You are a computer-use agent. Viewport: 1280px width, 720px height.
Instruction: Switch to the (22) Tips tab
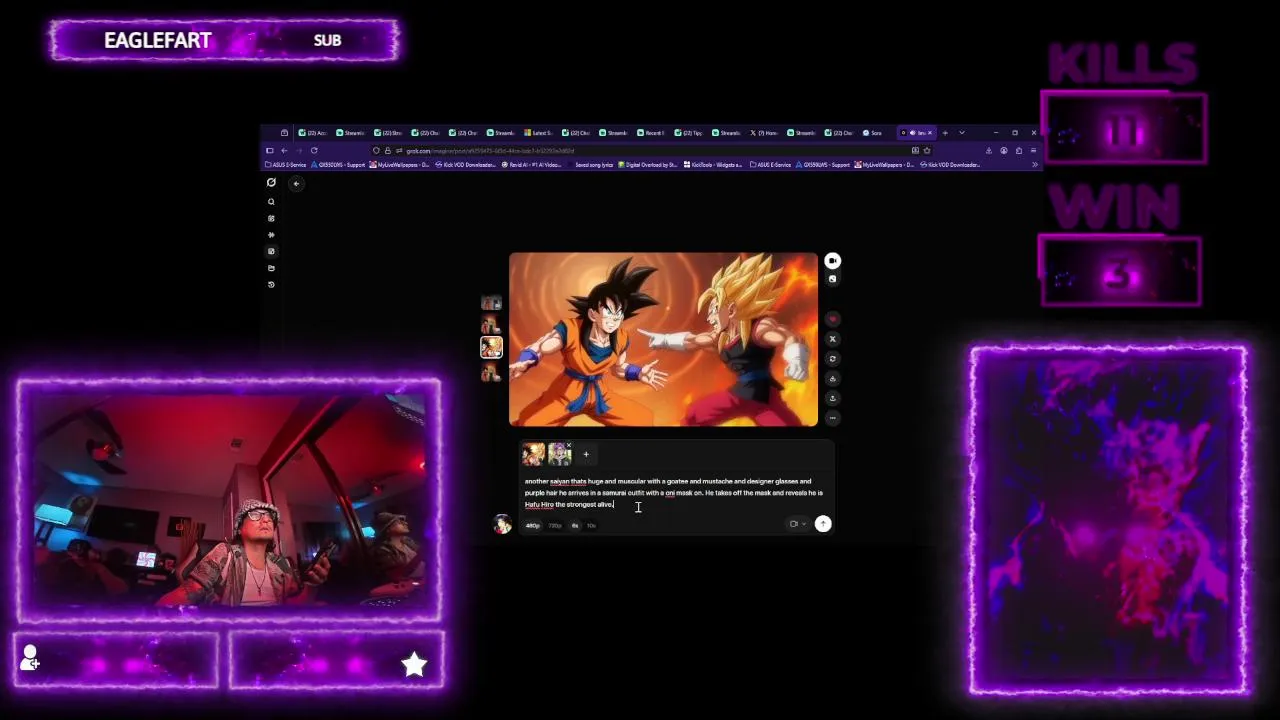click(x=689, y=133)
